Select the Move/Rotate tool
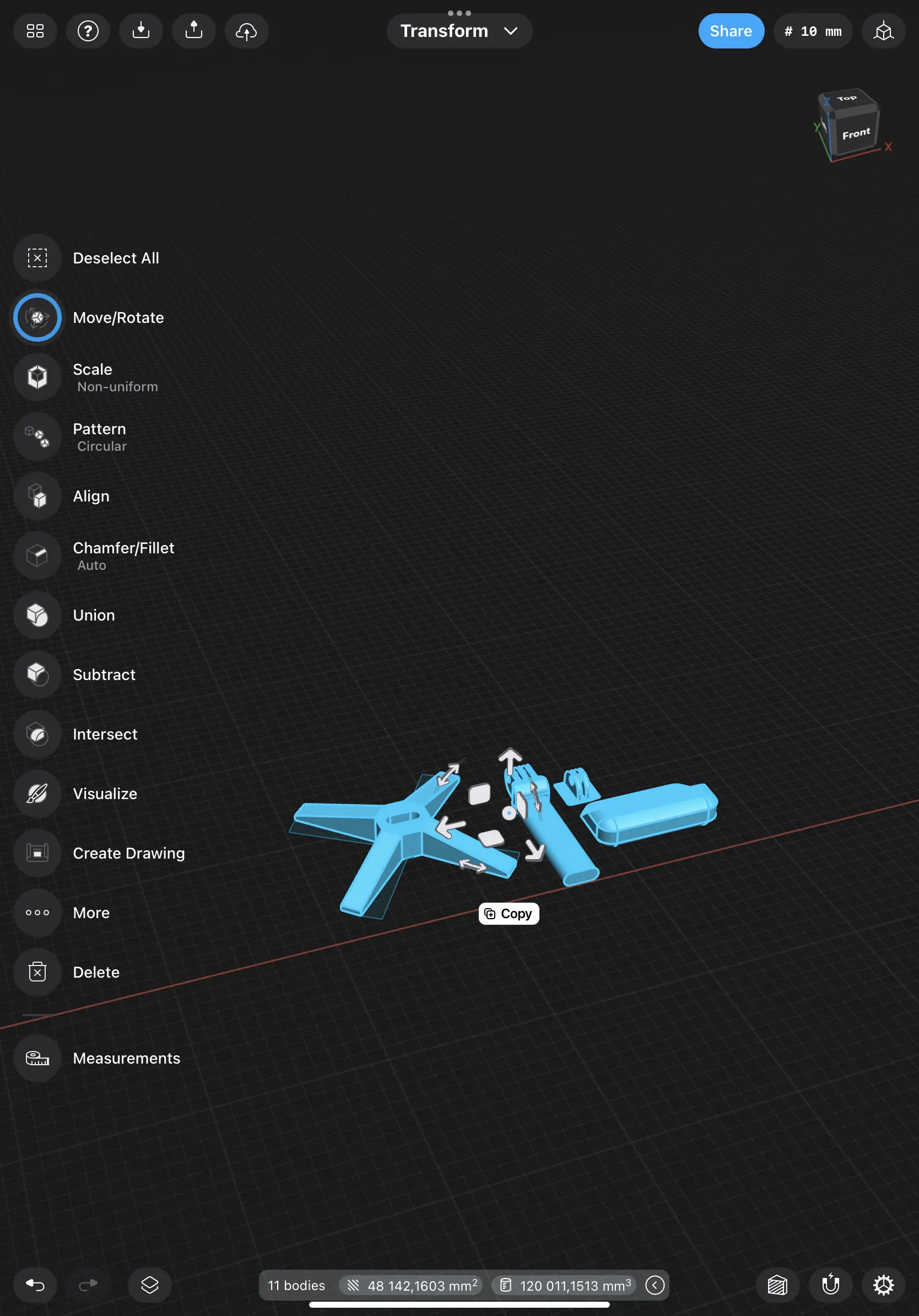 tap(37, 317)
